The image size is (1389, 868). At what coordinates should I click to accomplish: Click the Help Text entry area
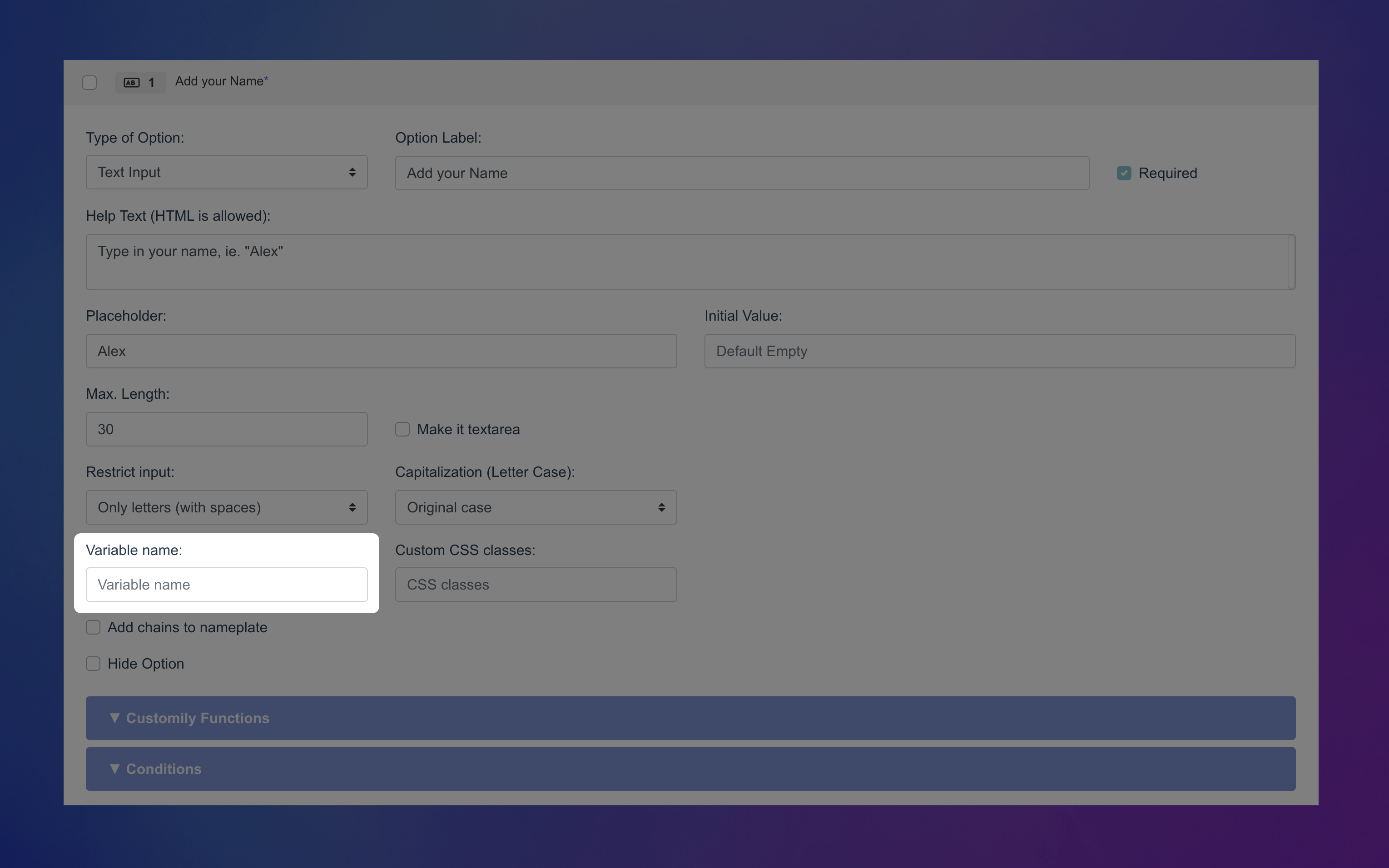(x=689, y=262)
